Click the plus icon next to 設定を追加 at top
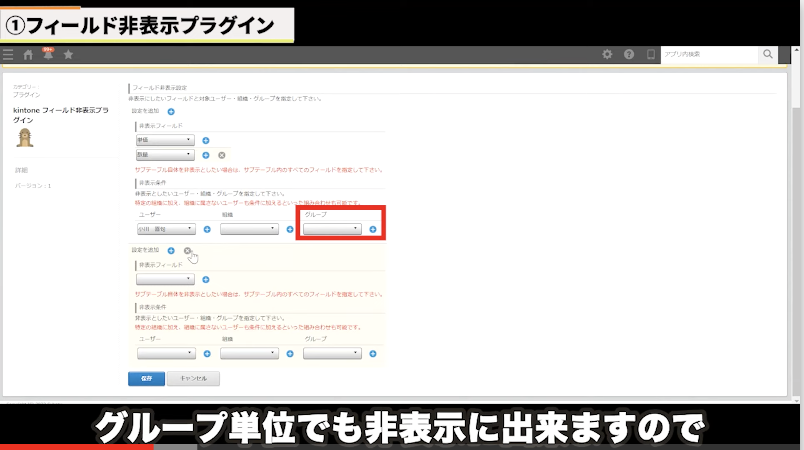 pos(171,111)
